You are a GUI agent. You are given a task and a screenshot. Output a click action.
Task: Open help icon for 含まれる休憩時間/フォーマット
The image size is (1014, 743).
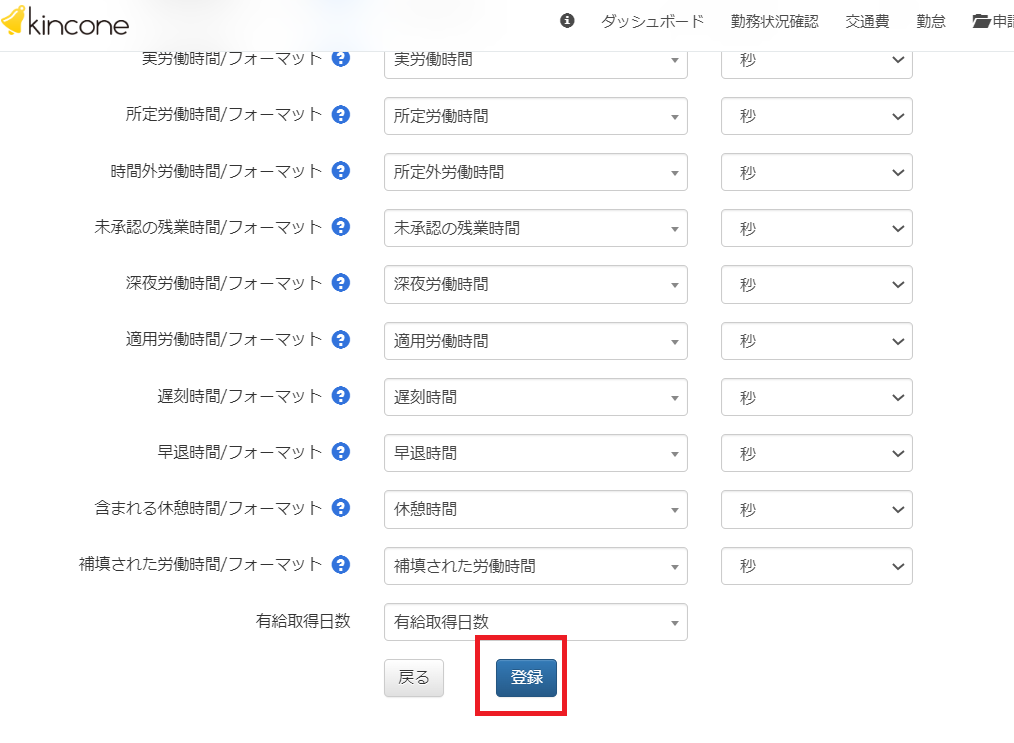point(341,508)
